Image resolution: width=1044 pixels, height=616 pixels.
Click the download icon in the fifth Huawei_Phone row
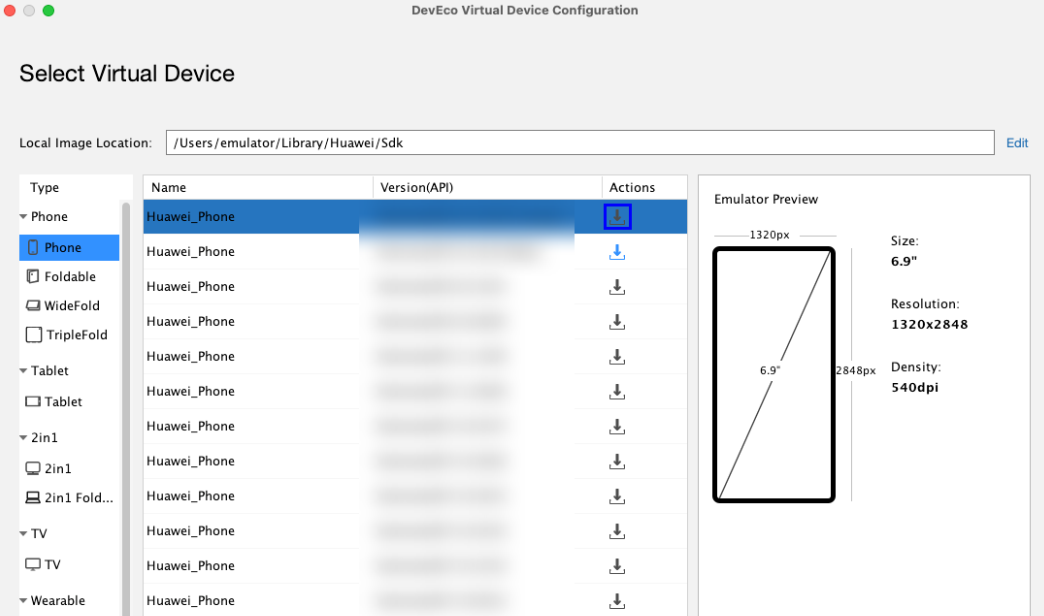click(617, 357)
